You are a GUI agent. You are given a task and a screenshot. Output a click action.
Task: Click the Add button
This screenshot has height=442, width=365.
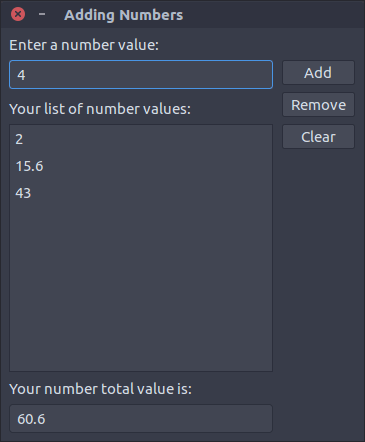click(318, 73)
